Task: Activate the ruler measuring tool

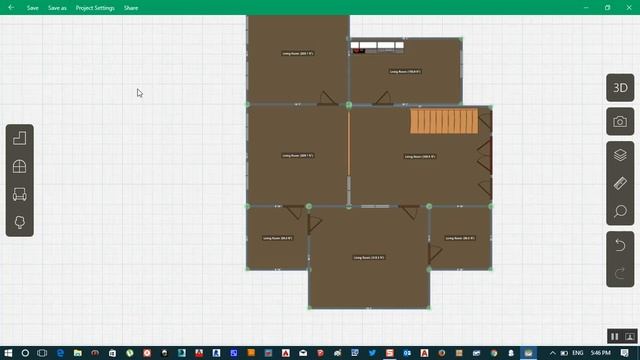Action: click(x=620, y=183)
